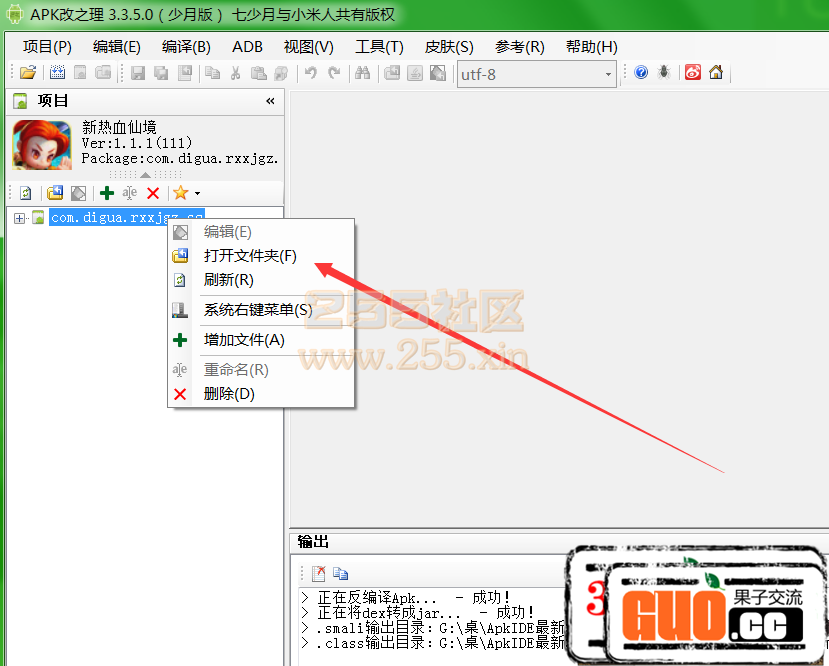The image size is (829, 666).
Task: Clear output with the red-X page icon
Action: tap(318, 573)
